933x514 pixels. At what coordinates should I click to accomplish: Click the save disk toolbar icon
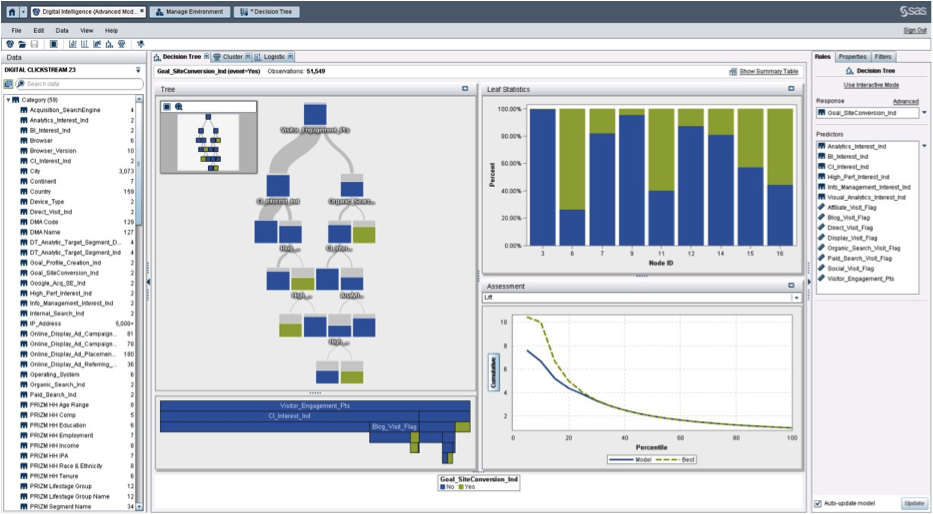[34, 44]
